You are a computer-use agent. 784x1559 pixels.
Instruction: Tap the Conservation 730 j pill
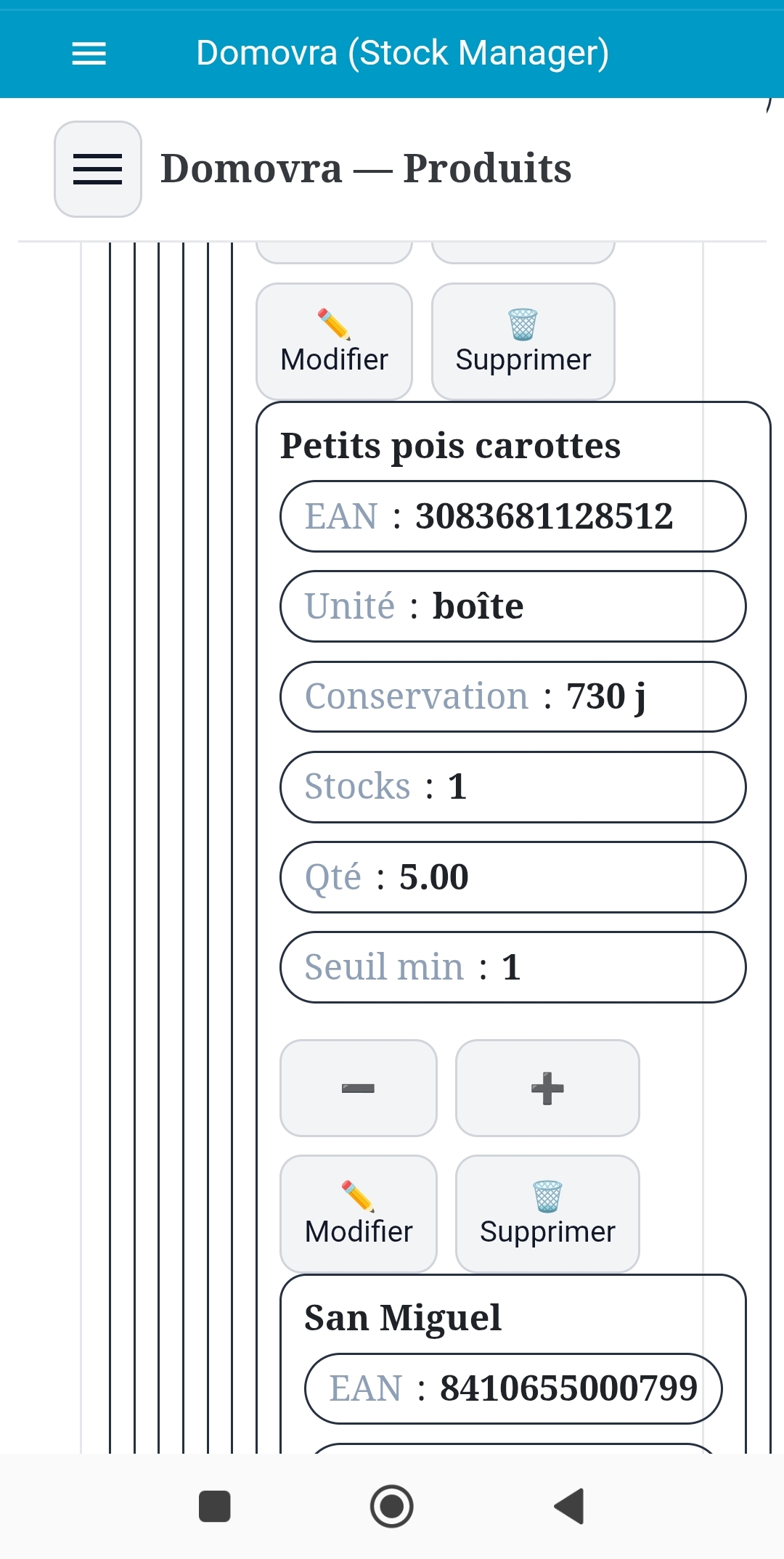tap(513, 696)
